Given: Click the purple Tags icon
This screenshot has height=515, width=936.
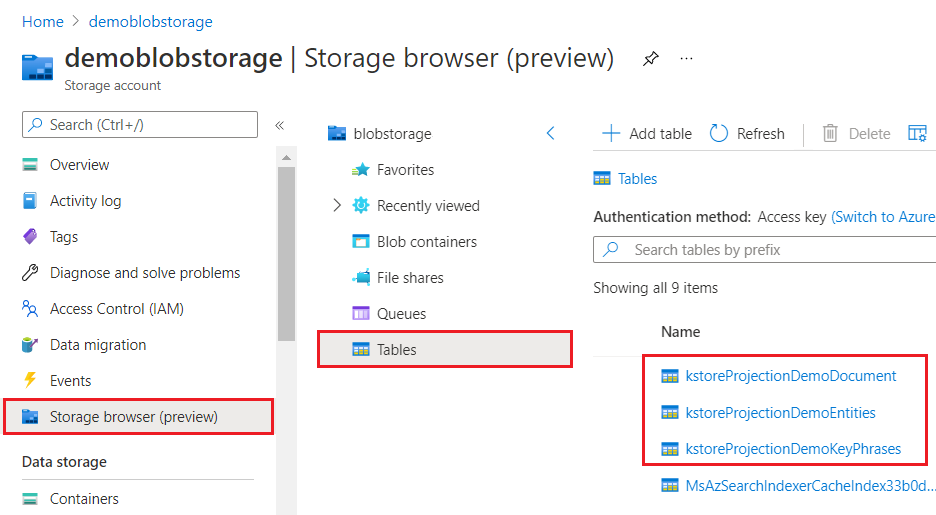Looking at the screenshot, I should [x=30, y=236].
